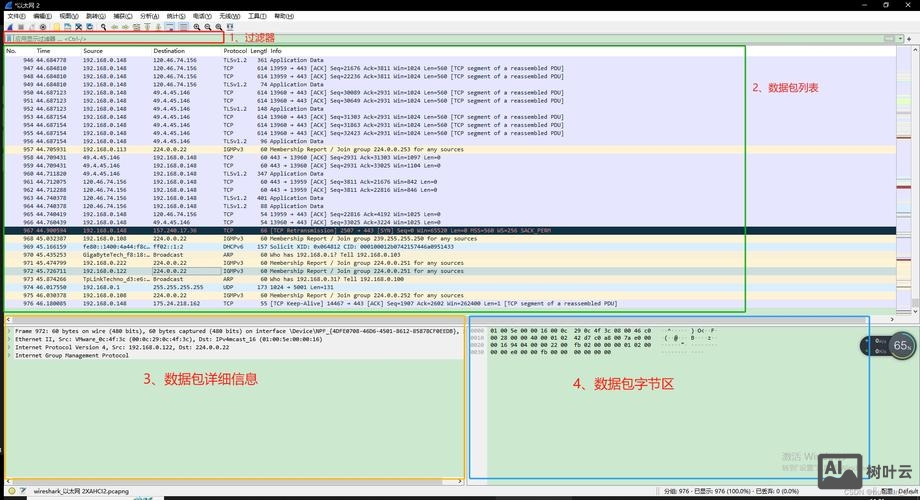Select packet 976 TCP Keep-Alive row

[x=450, y=304]
